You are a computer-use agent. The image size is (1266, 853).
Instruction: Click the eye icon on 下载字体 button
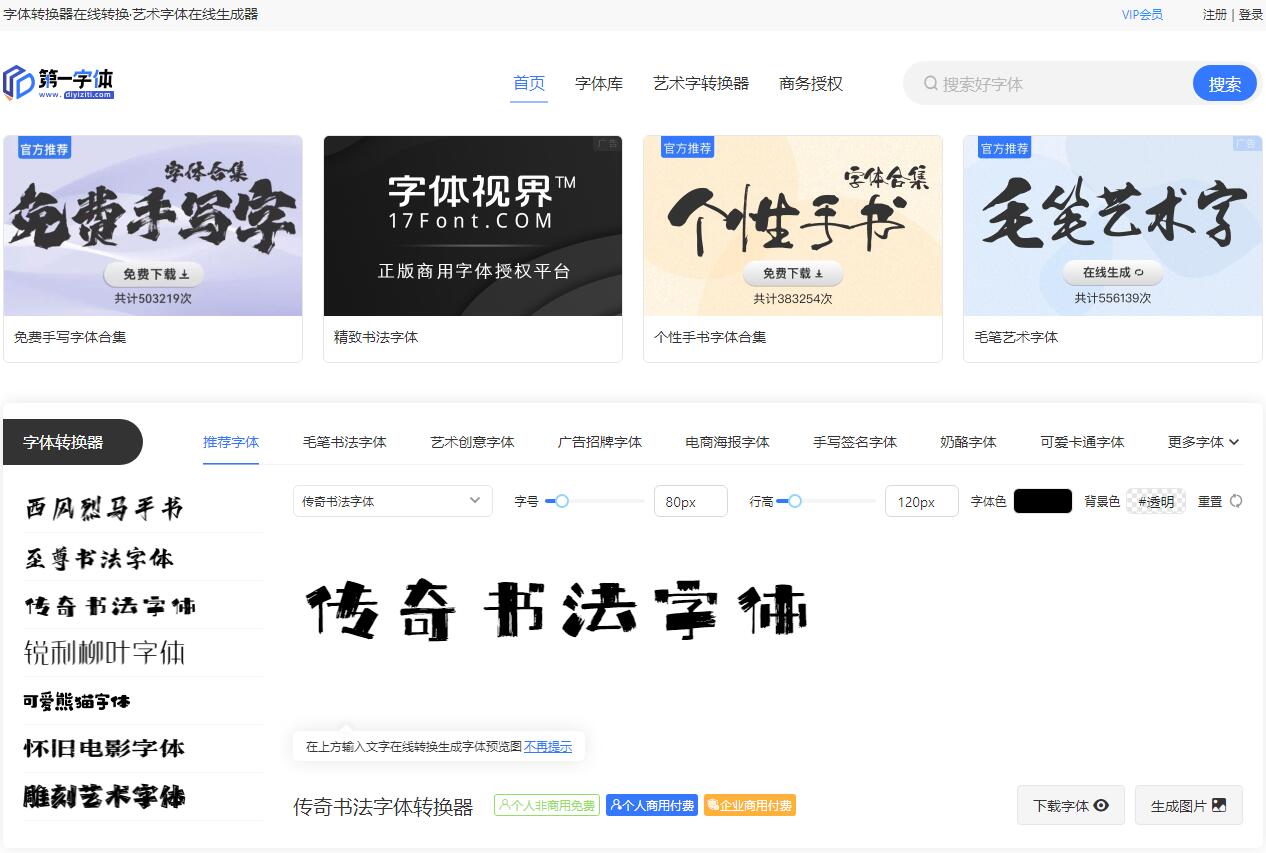tap(1101, 805)
